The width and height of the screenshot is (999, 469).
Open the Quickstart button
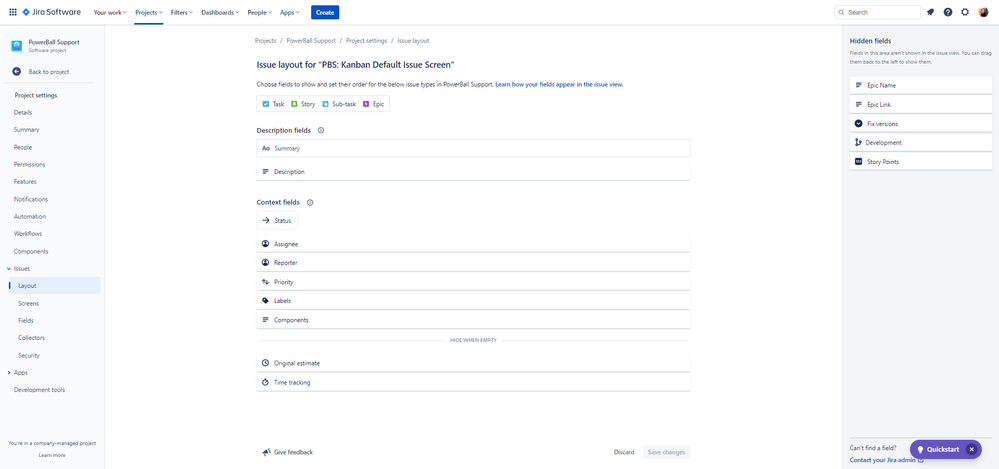pyautogui.click(x=938, y=449)
